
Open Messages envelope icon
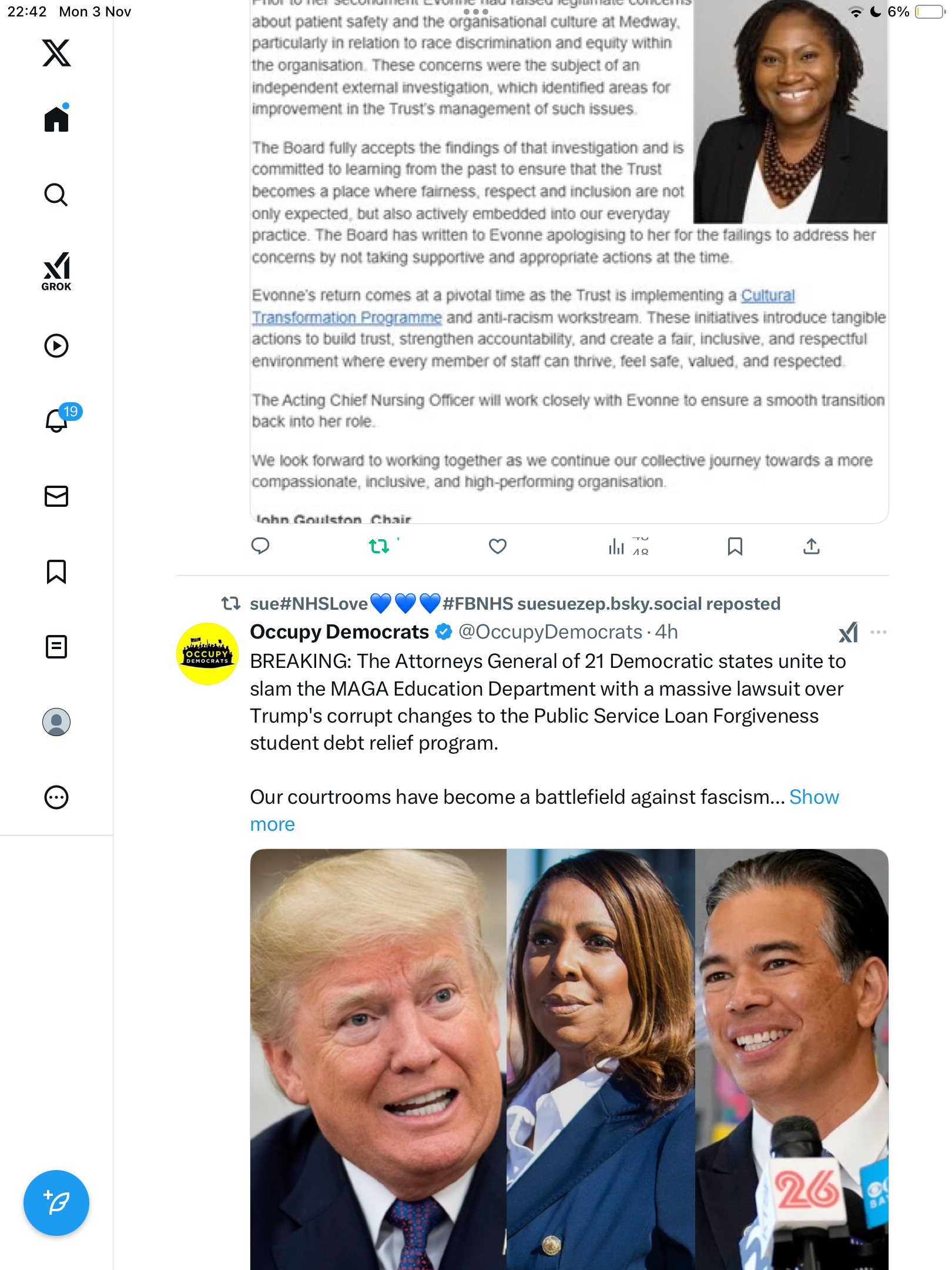(56, 496)
